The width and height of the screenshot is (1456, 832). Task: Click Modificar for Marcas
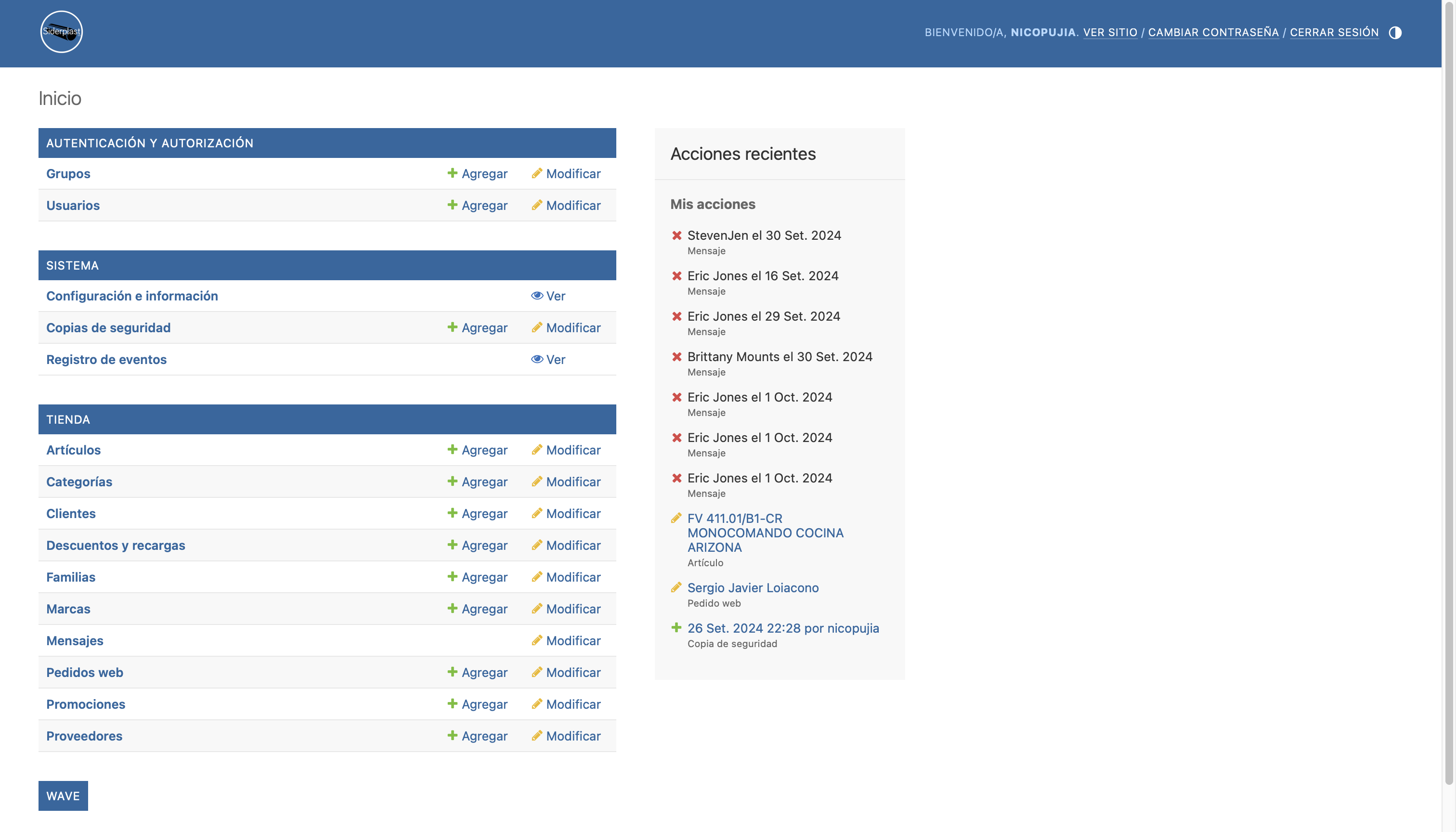[x=566, y=609]
